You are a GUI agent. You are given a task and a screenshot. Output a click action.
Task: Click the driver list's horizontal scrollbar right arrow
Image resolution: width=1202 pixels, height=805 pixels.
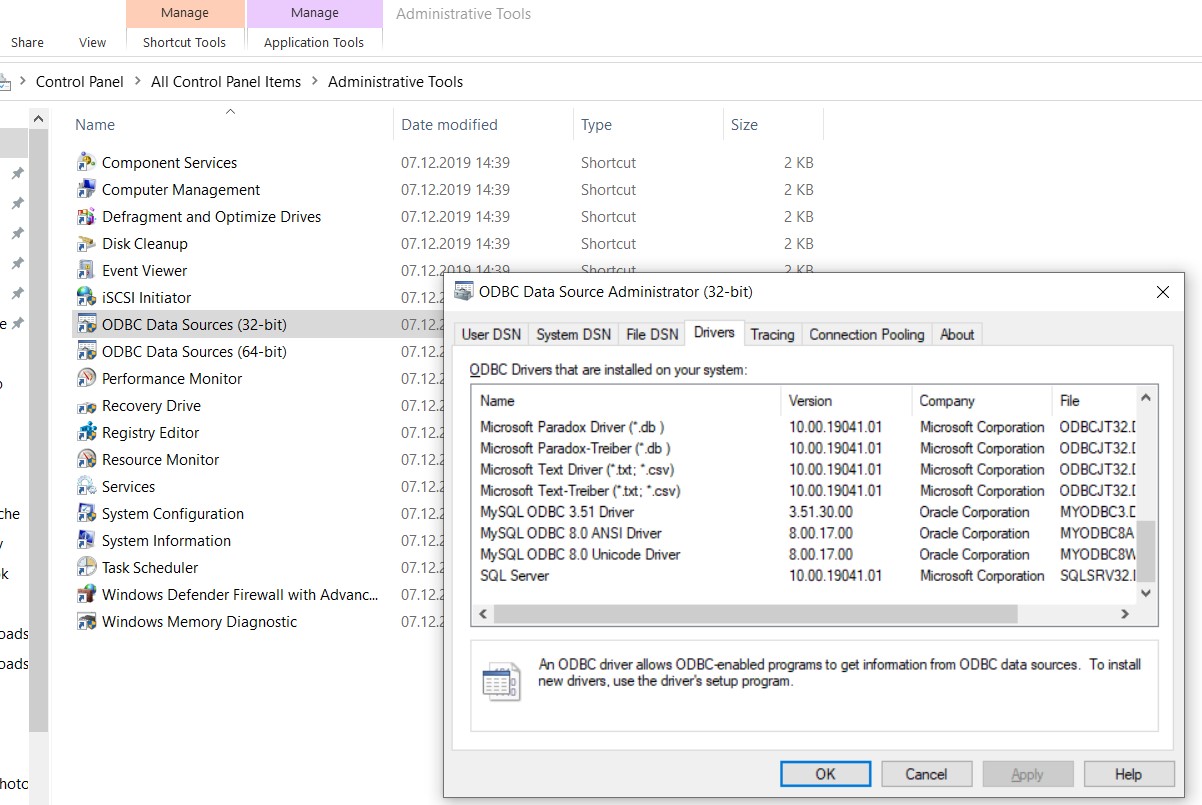(x=1125, y=614)
